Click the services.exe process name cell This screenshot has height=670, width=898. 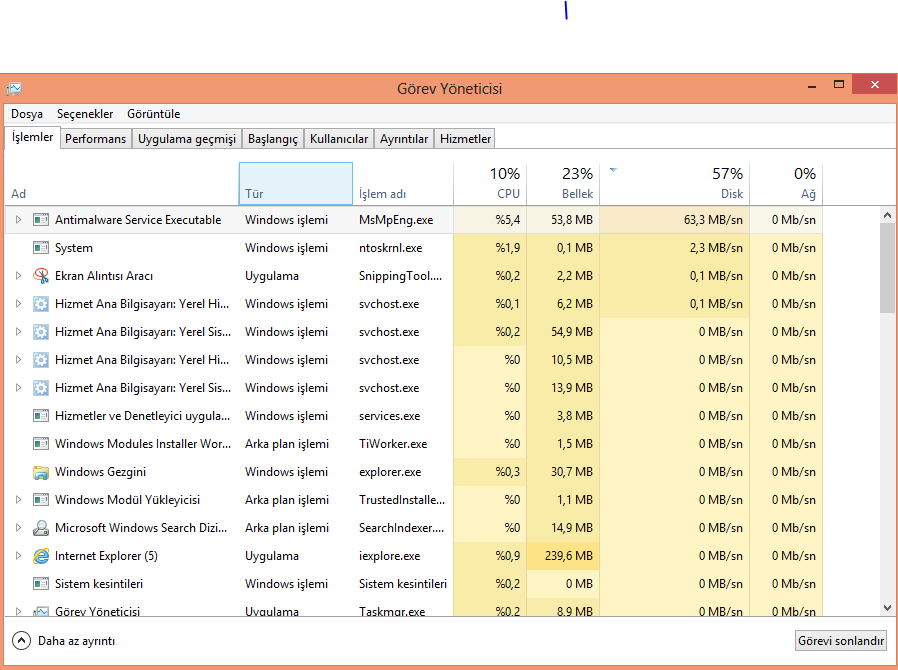pos(389,416)
